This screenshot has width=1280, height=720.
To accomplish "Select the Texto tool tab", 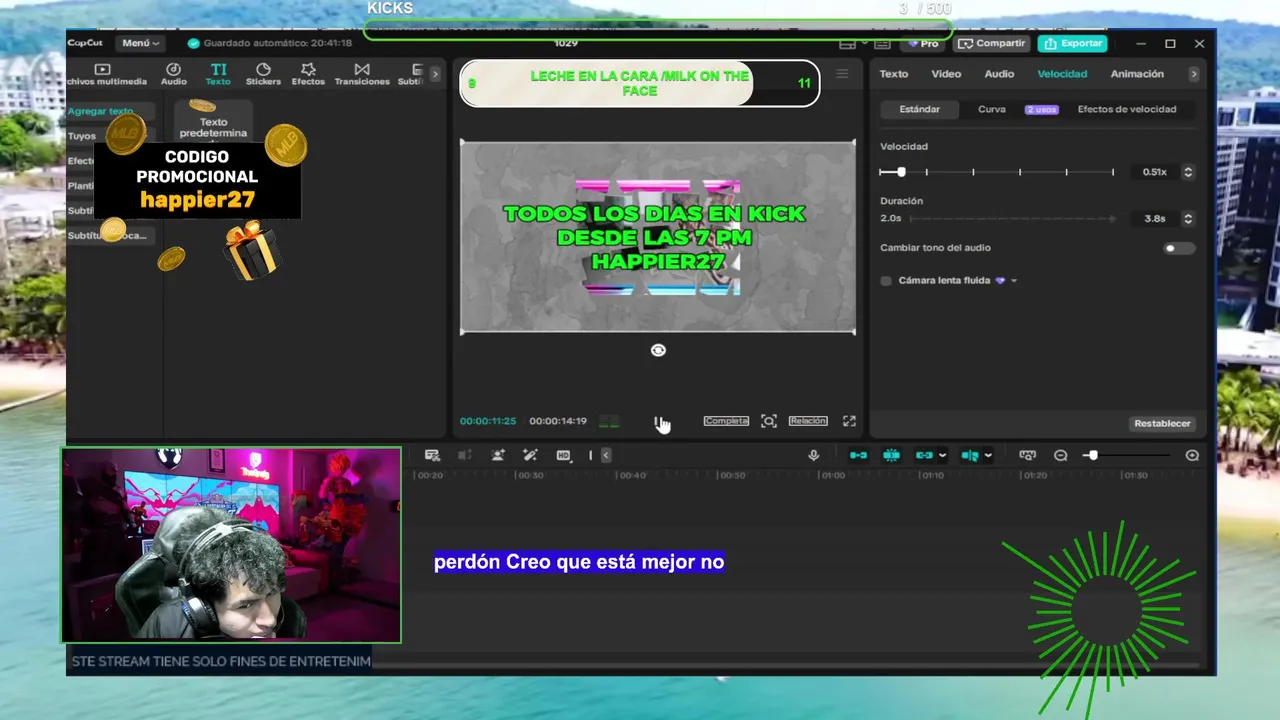I will point(218,74).
